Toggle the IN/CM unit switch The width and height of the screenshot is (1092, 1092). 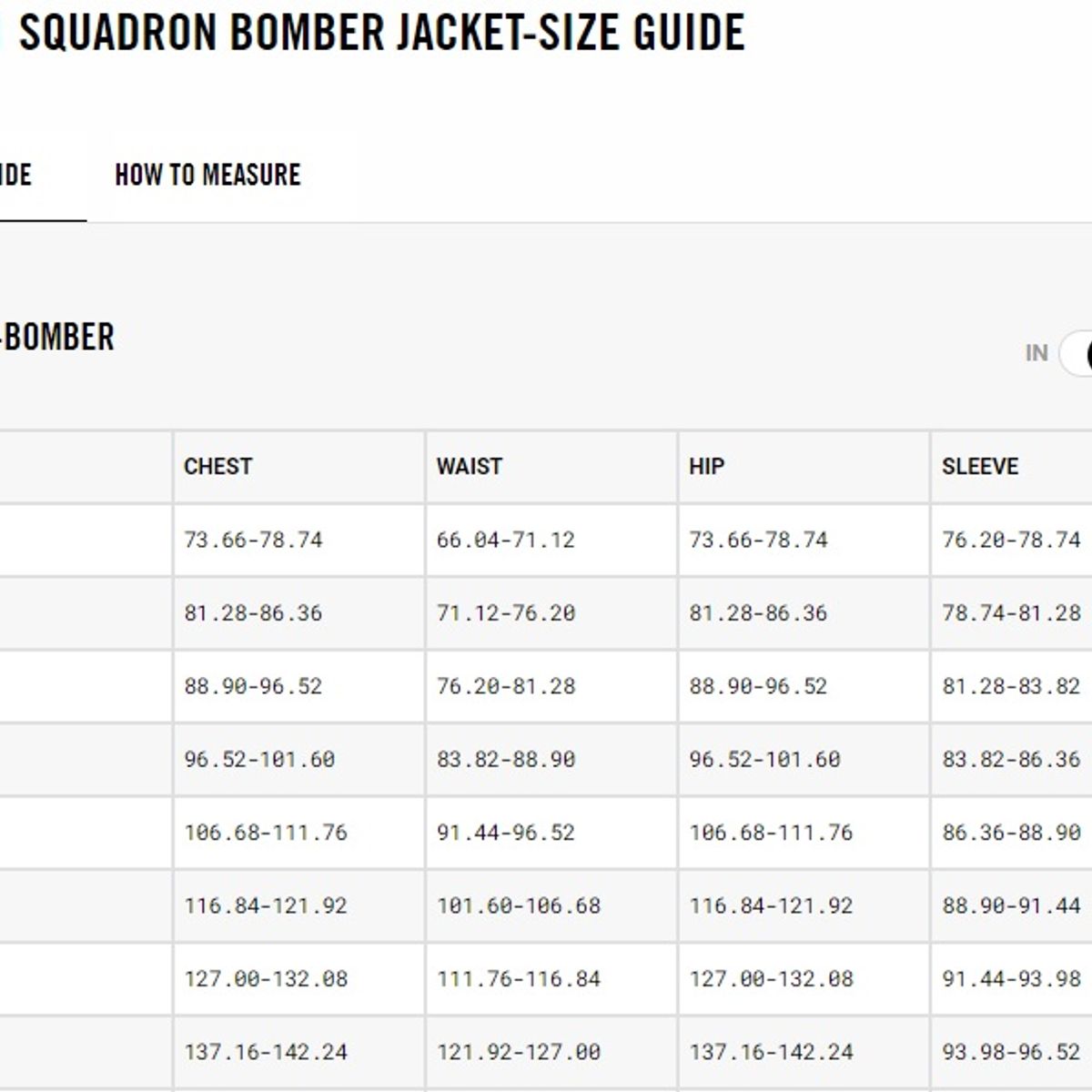pos(1077,353)
